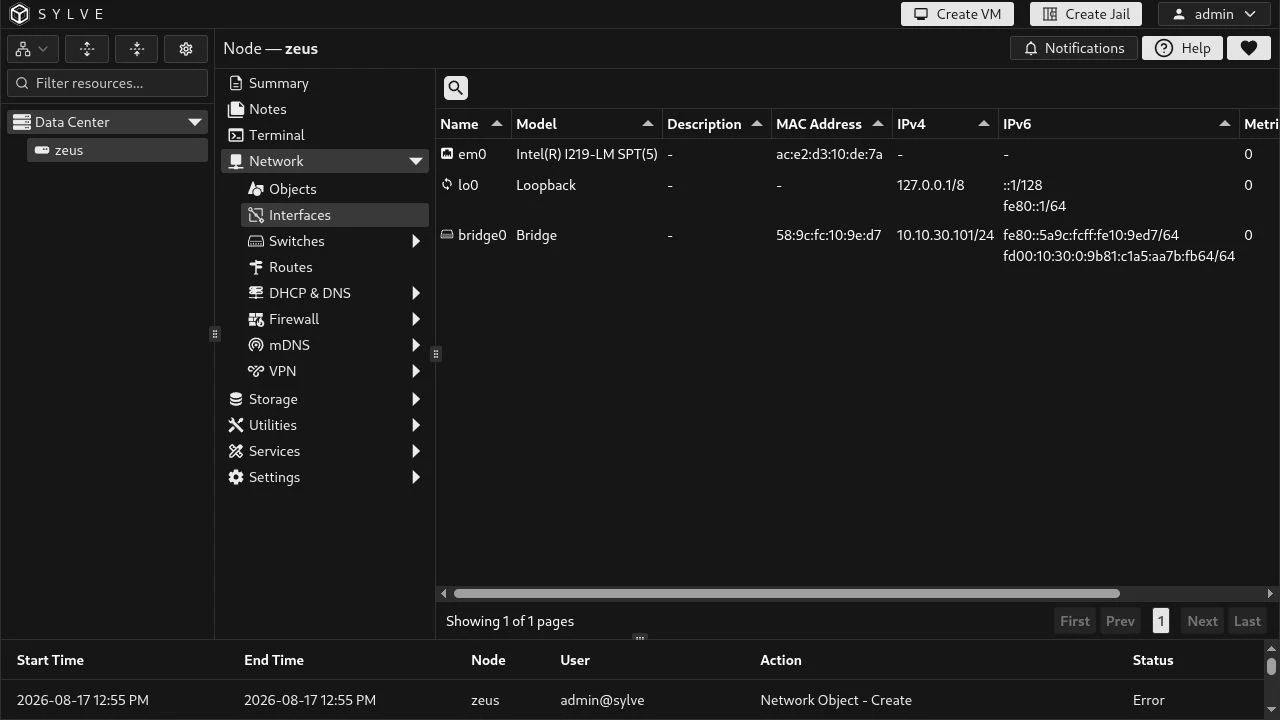Click the Last pagination button
The width and height of the screenshot is (1280, 720).
point(1247,621)
